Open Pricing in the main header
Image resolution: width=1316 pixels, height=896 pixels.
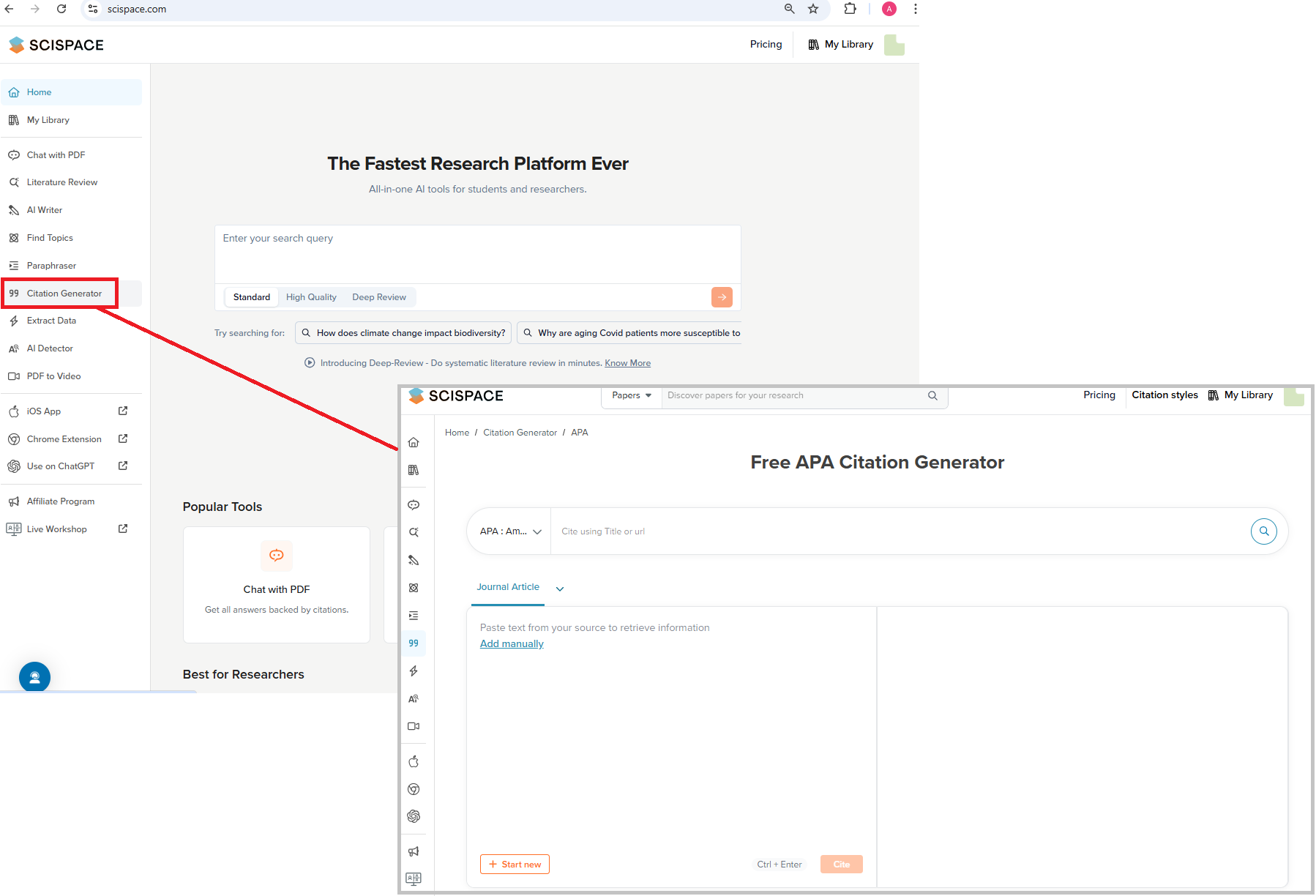click(x=766, y=45)
